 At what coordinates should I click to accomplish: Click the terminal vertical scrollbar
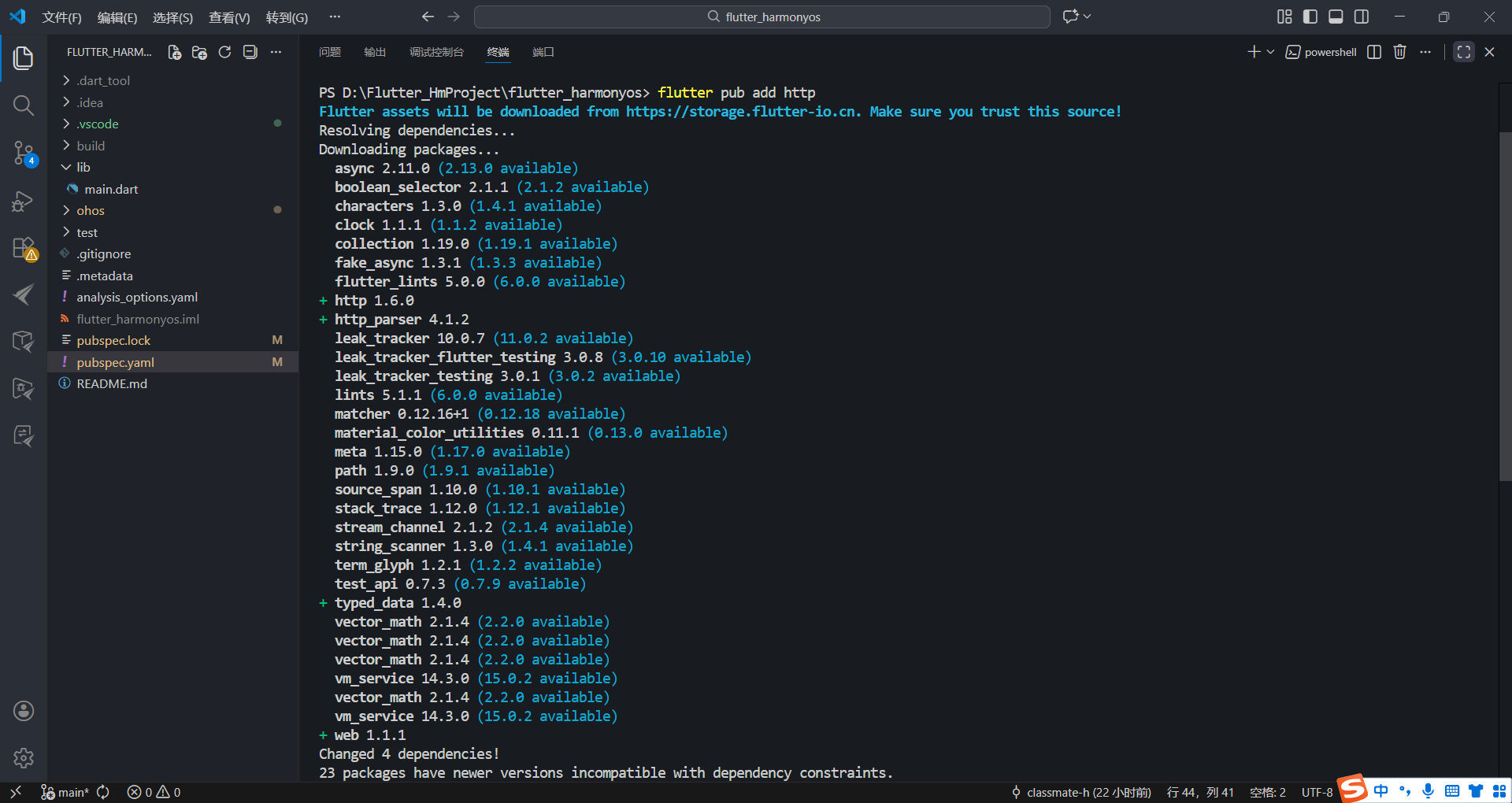(1505, 307)
